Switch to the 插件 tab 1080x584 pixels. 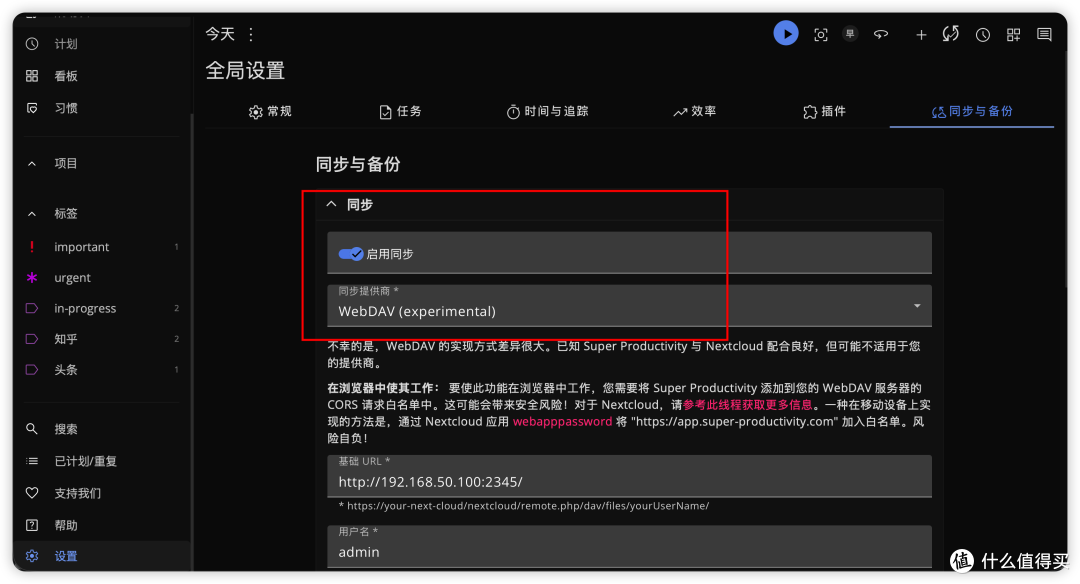coord(824,112)
